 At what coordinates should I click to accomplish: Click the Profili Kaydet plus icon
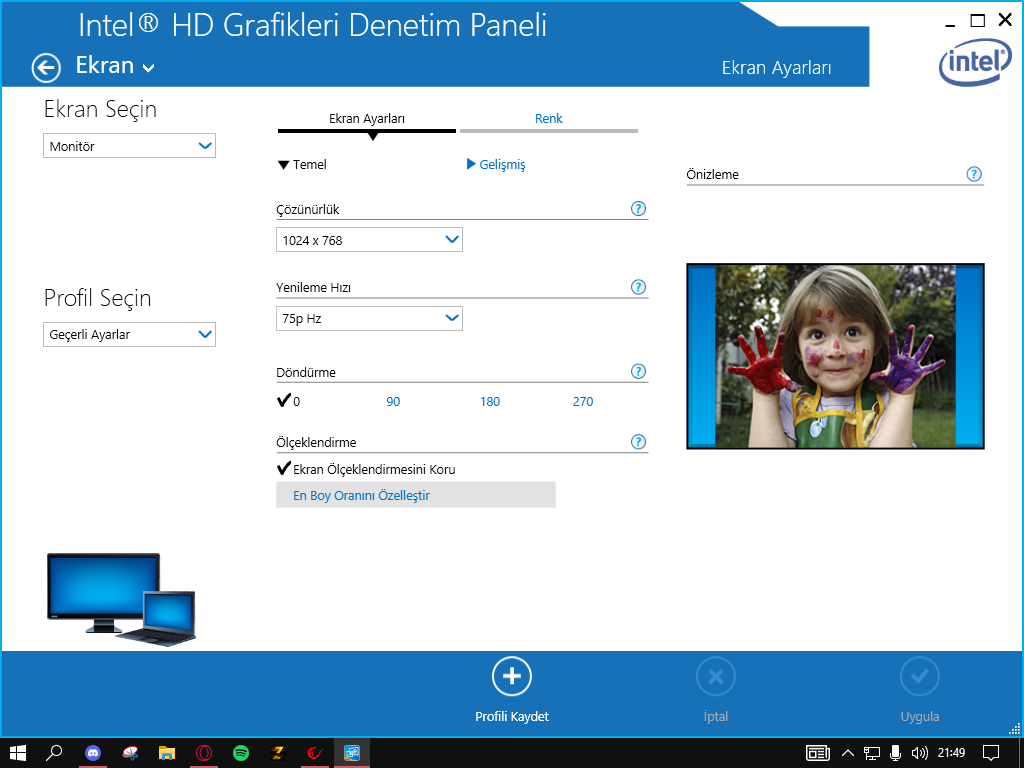point(512,677)
